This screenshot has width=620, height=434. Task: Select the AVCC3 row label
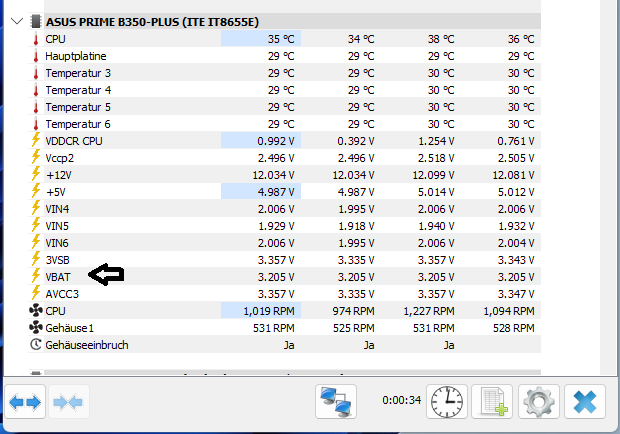(62, 294)
